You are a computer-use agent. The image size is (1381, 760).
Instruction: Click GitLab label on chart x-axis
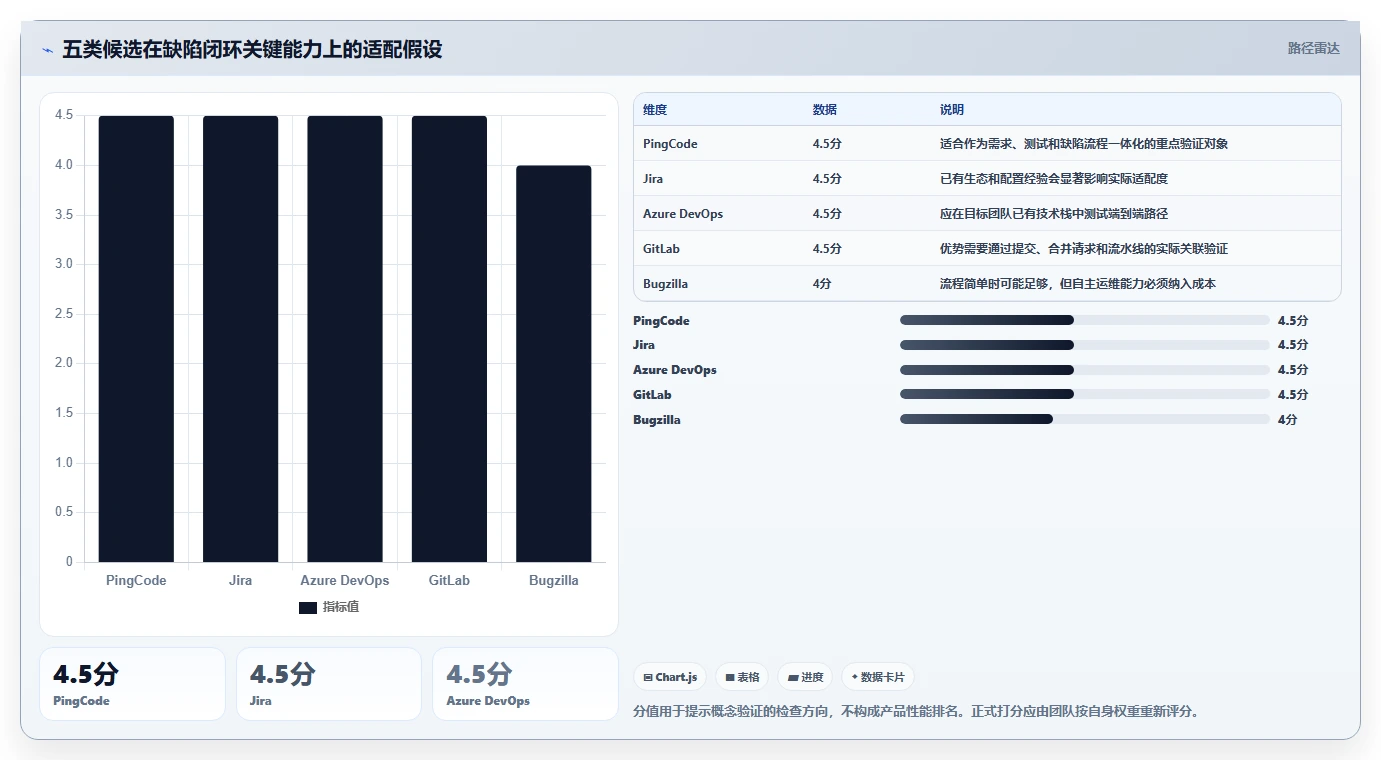coord(449,580)
